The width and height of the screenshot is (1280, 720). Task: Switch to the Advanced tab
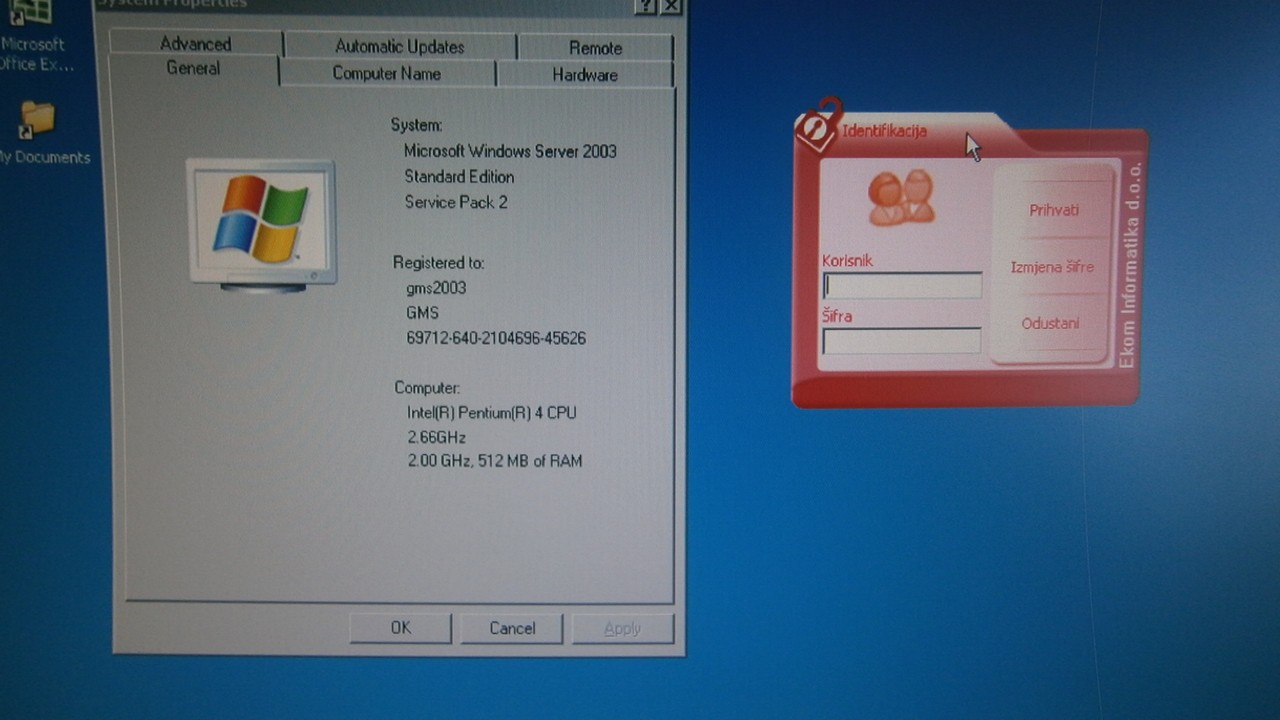coord(195,44)
